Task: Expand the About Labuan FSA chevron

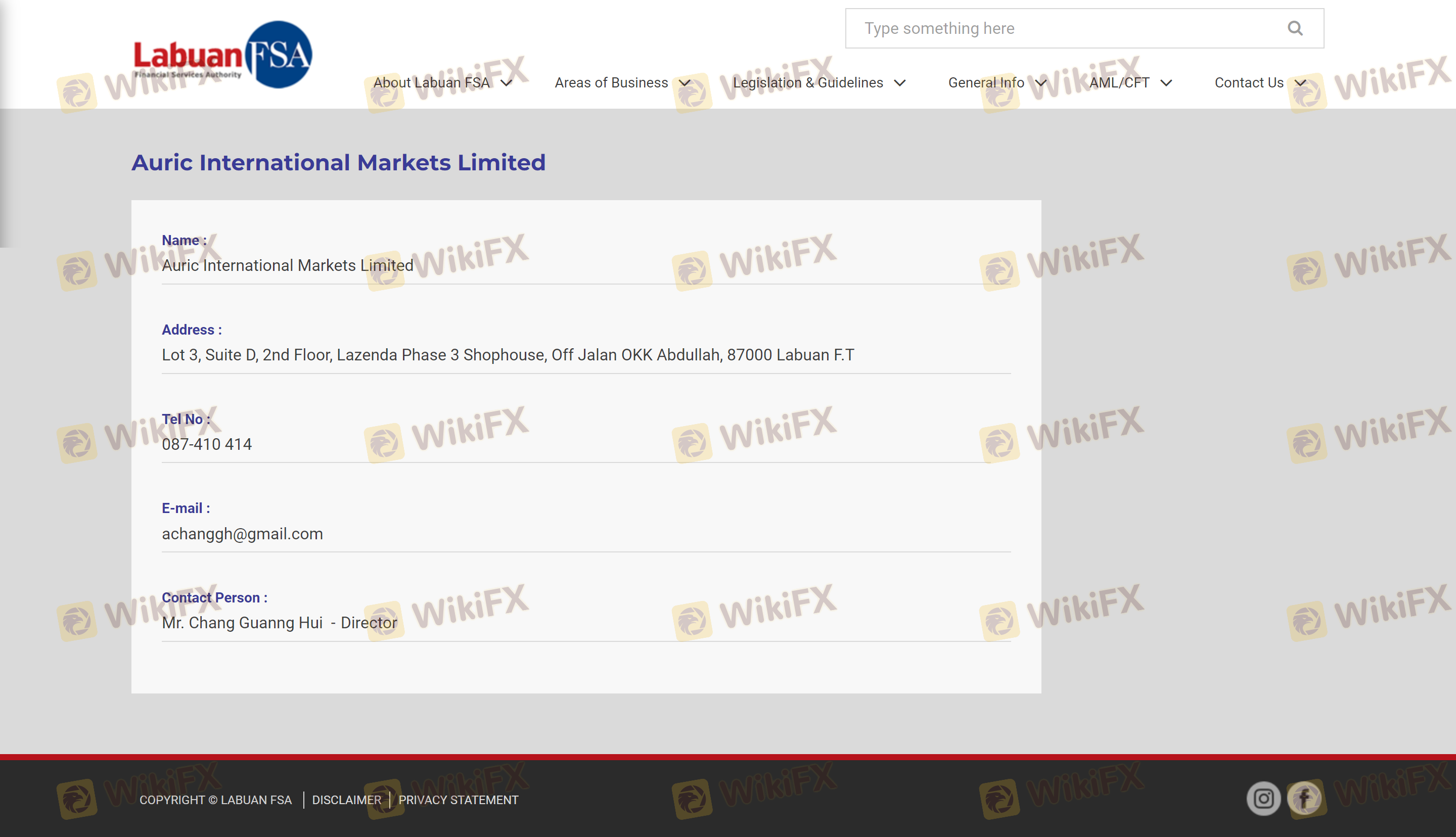Action: coord(507,83)
